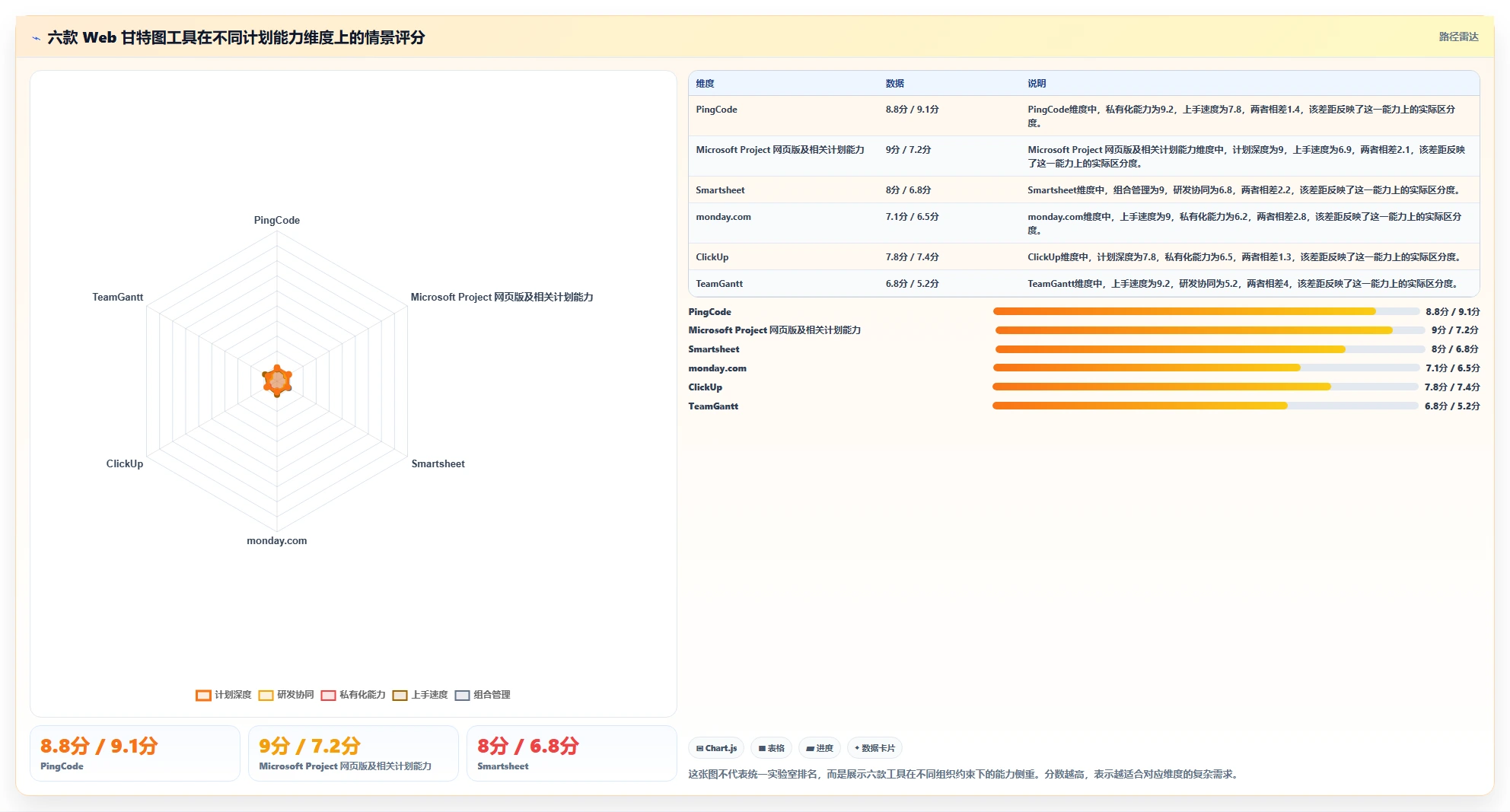This screenshot has width=1510, height=812.
Task: Select the ClickUp table row name
Action: (712, 257)
